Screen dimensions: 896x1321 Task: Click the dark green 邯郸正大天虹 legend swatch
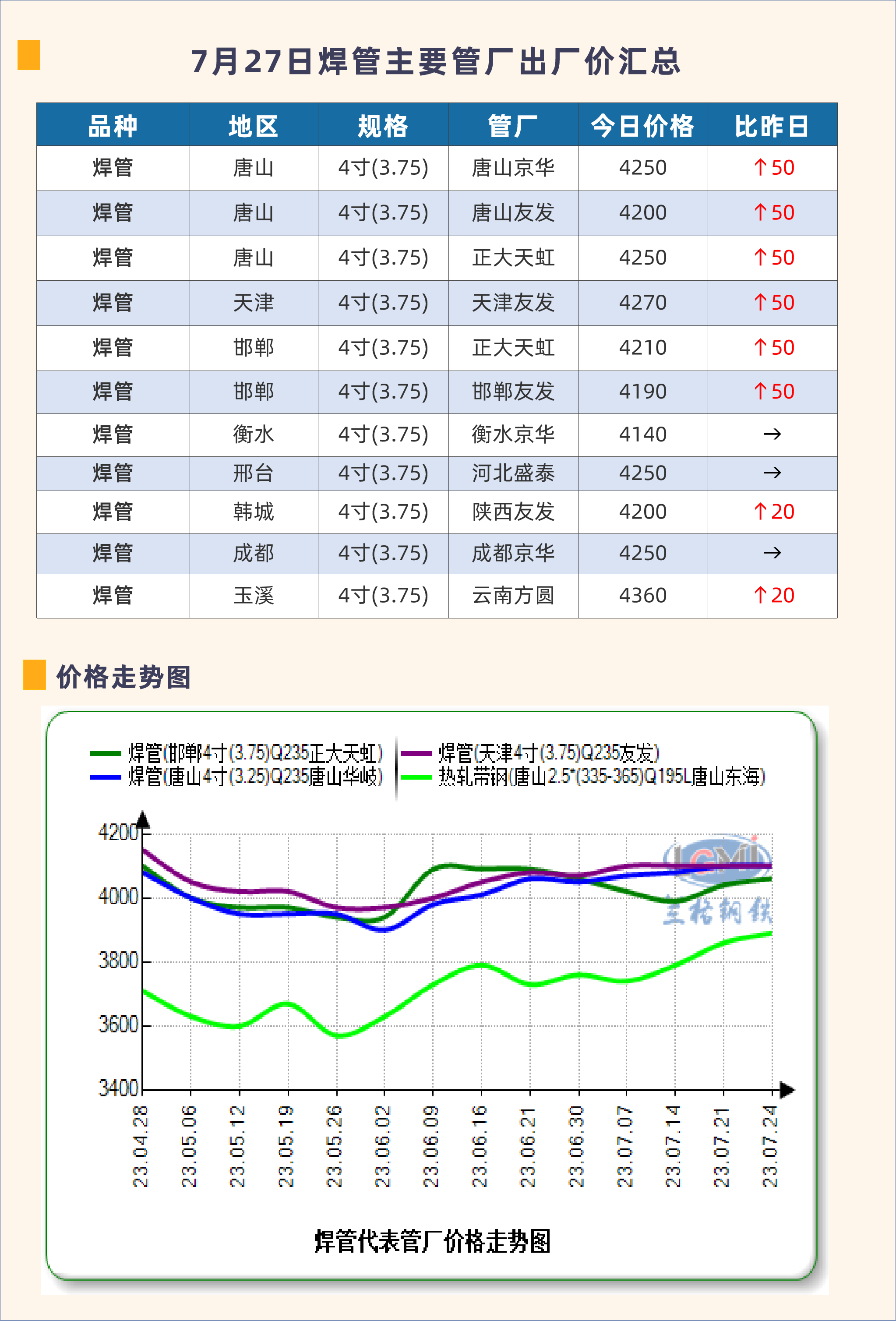pos(106,754)
